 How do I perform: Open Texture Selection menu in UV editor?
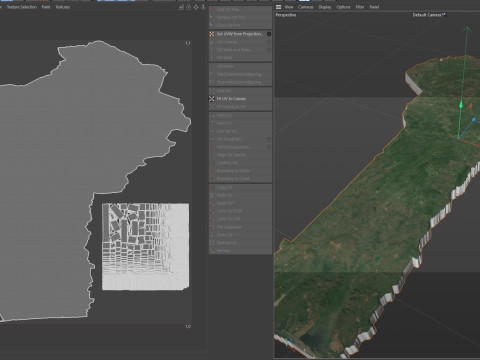[22, 7]
